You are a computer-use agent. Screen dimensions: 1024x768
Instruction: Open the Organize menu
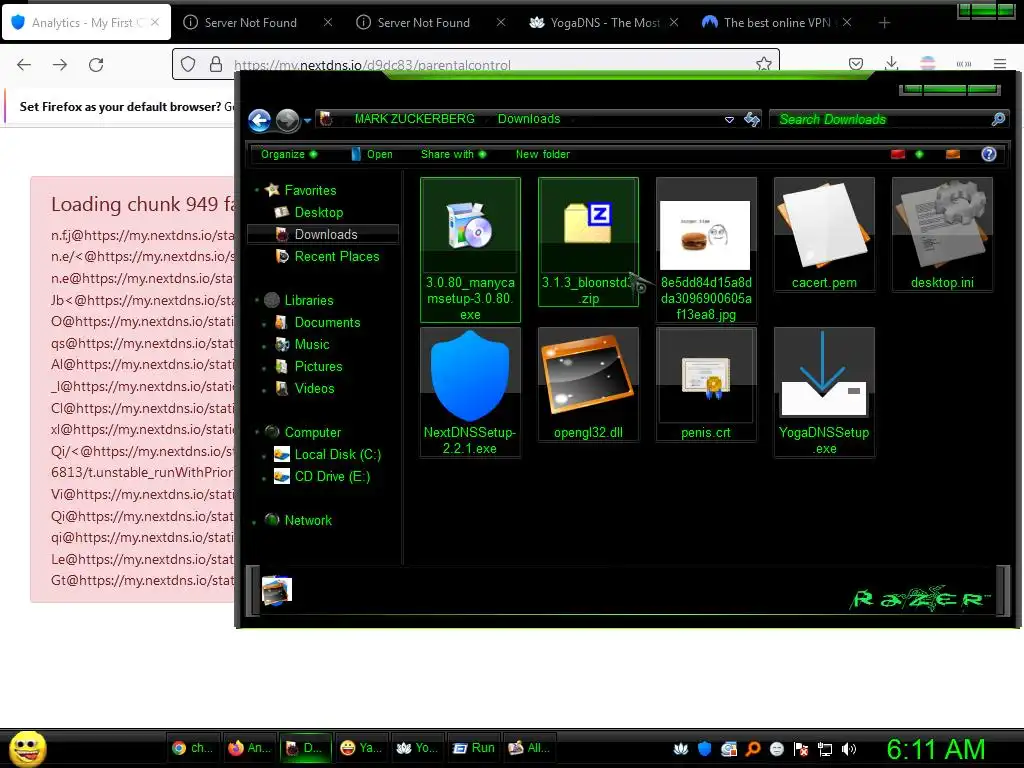pyautogui.click(x=289, y=154)
